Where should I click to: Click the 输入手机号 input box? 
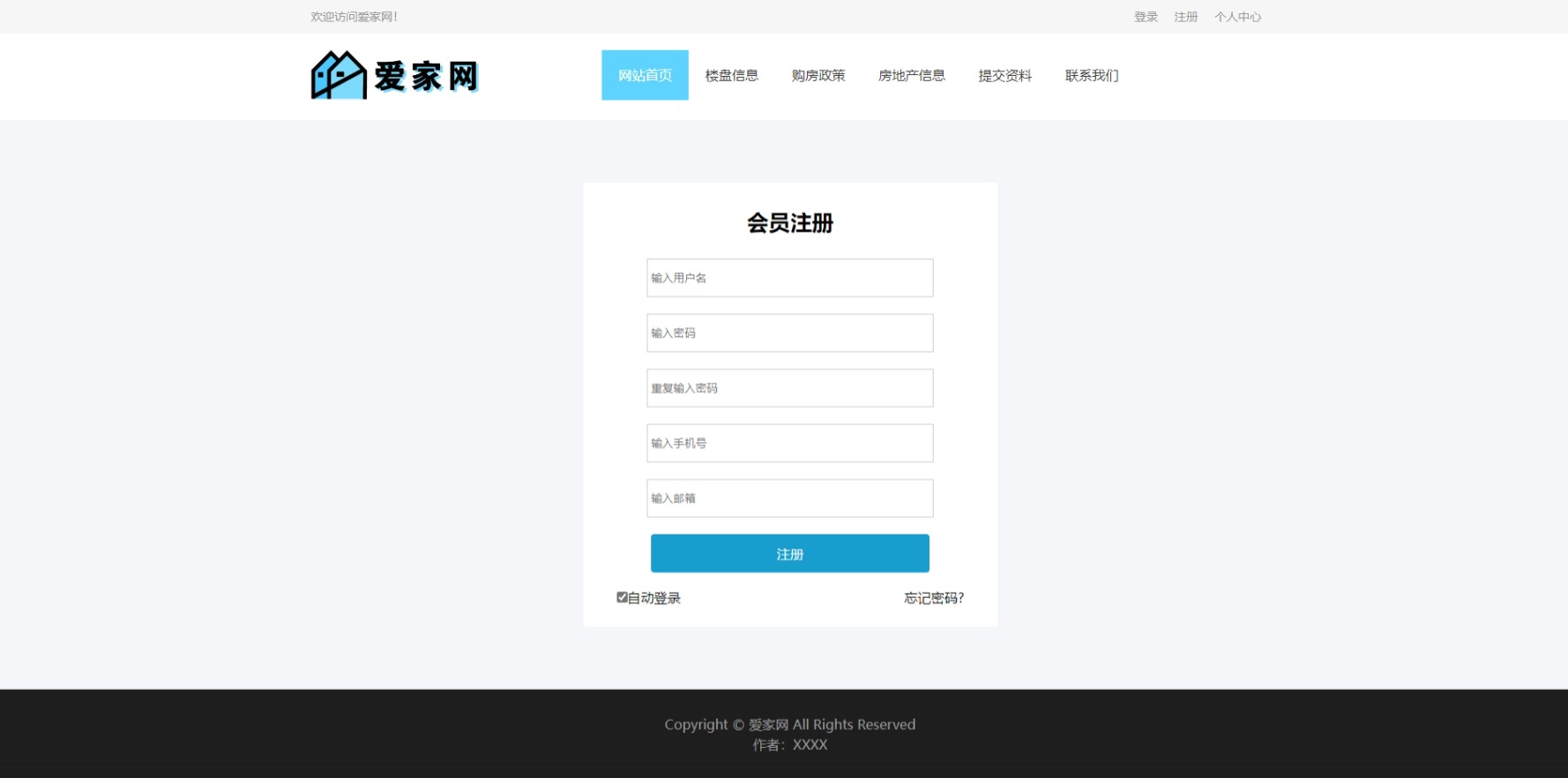pyautogui.click(x=789, y=444)
